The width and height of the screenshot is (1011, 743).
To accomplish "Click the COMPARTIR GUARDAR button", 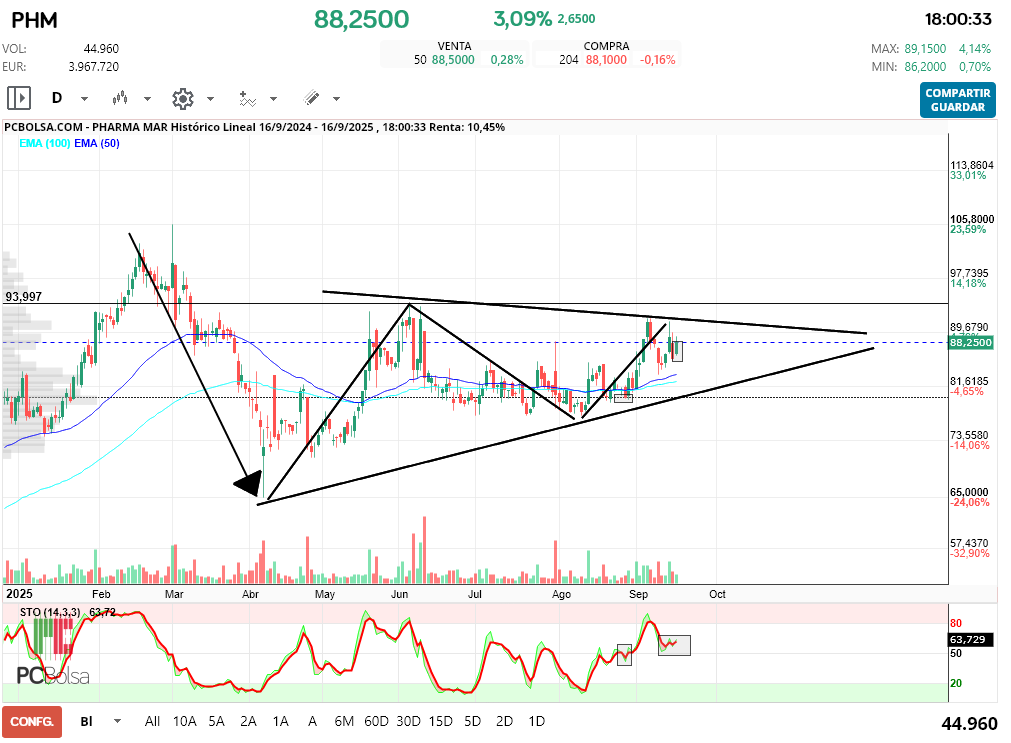I will [x=957, y=100].
